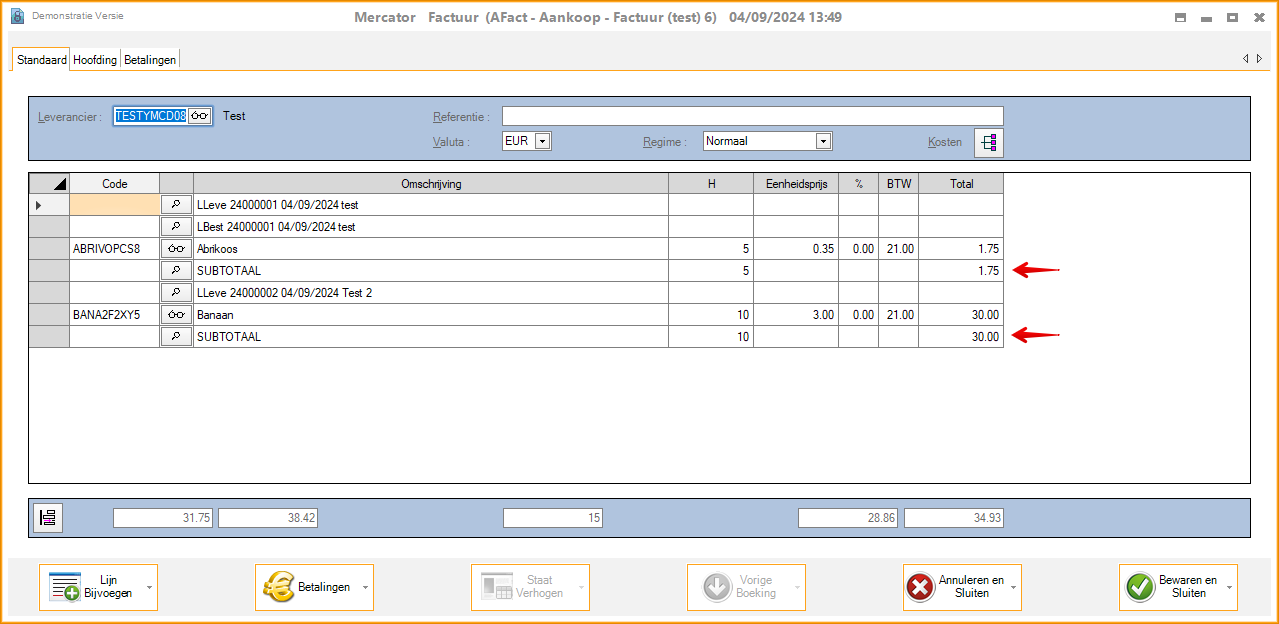The height and width of the screenshot is (624, 1279).
Task: Click the Bewaren en Sluiten button
Action: point(1172,587)
